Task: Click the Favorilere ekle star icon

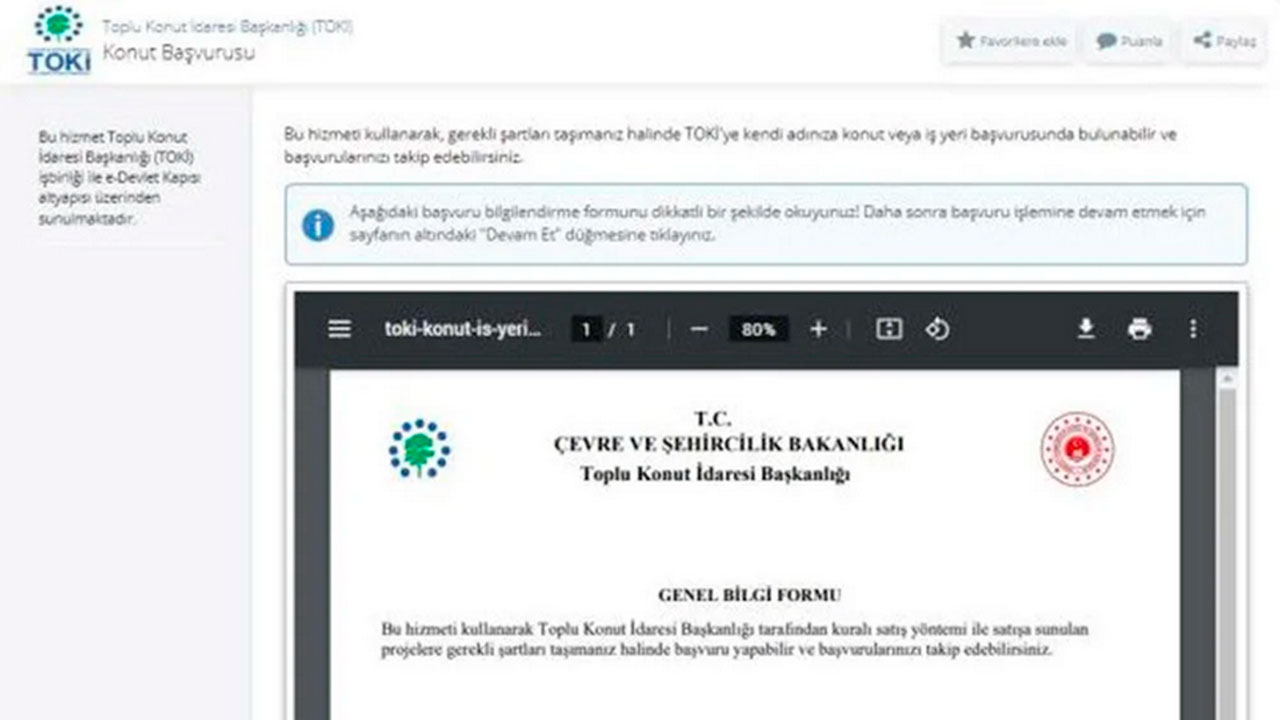Action: click(966, 41)
